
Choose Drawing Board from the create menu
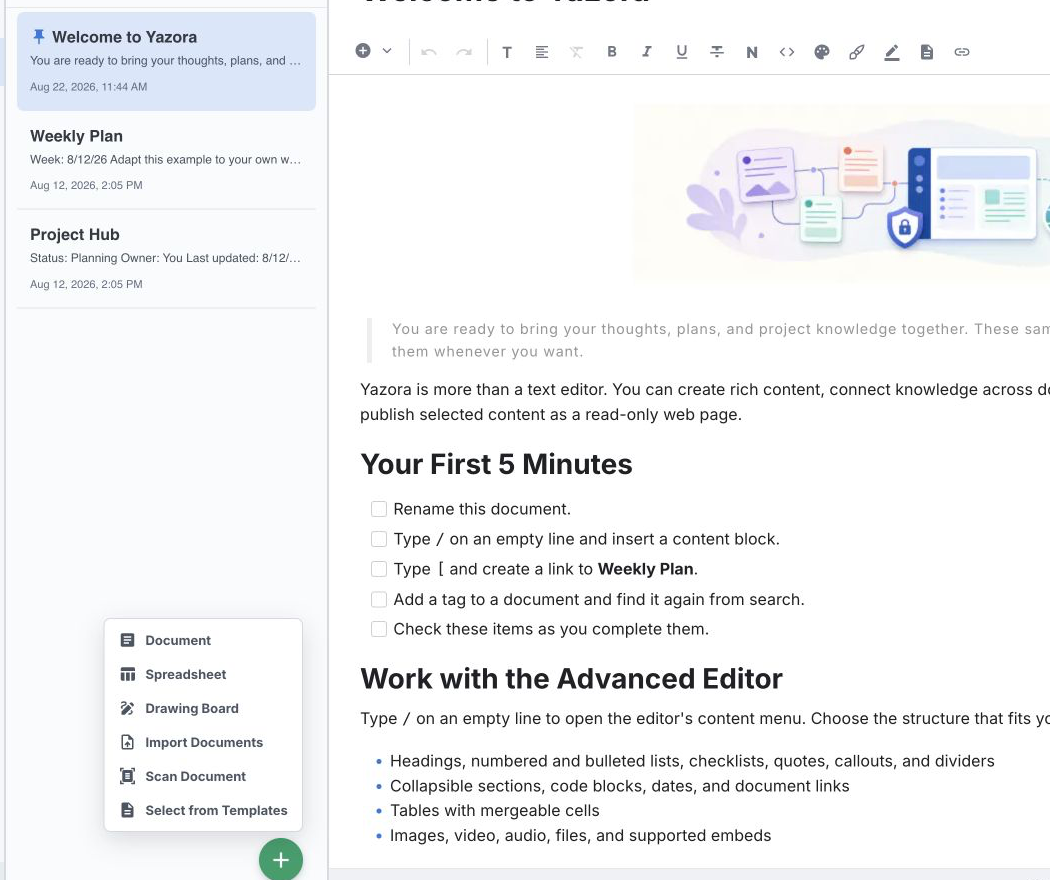pyautogui.click(x=203, y=709)
